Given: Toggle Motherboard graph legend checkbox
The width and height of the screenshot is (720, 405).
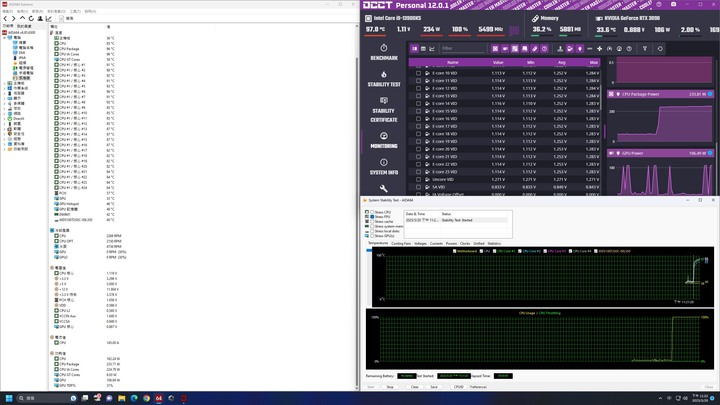Looking at the screenshot, I should click(x=455, y=251).
